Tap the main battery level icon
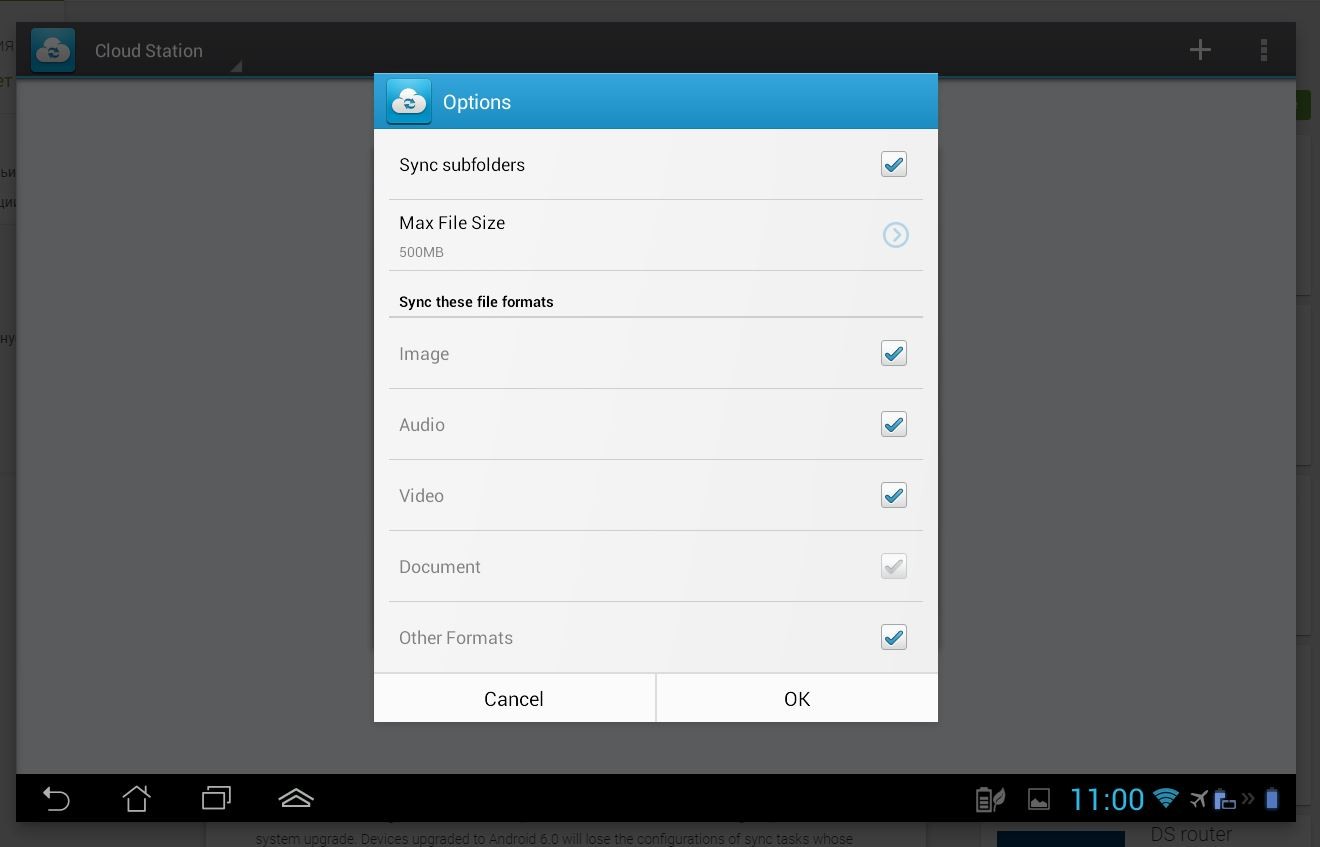Screen dimensions: 1320x847 tap(1272, 798)
